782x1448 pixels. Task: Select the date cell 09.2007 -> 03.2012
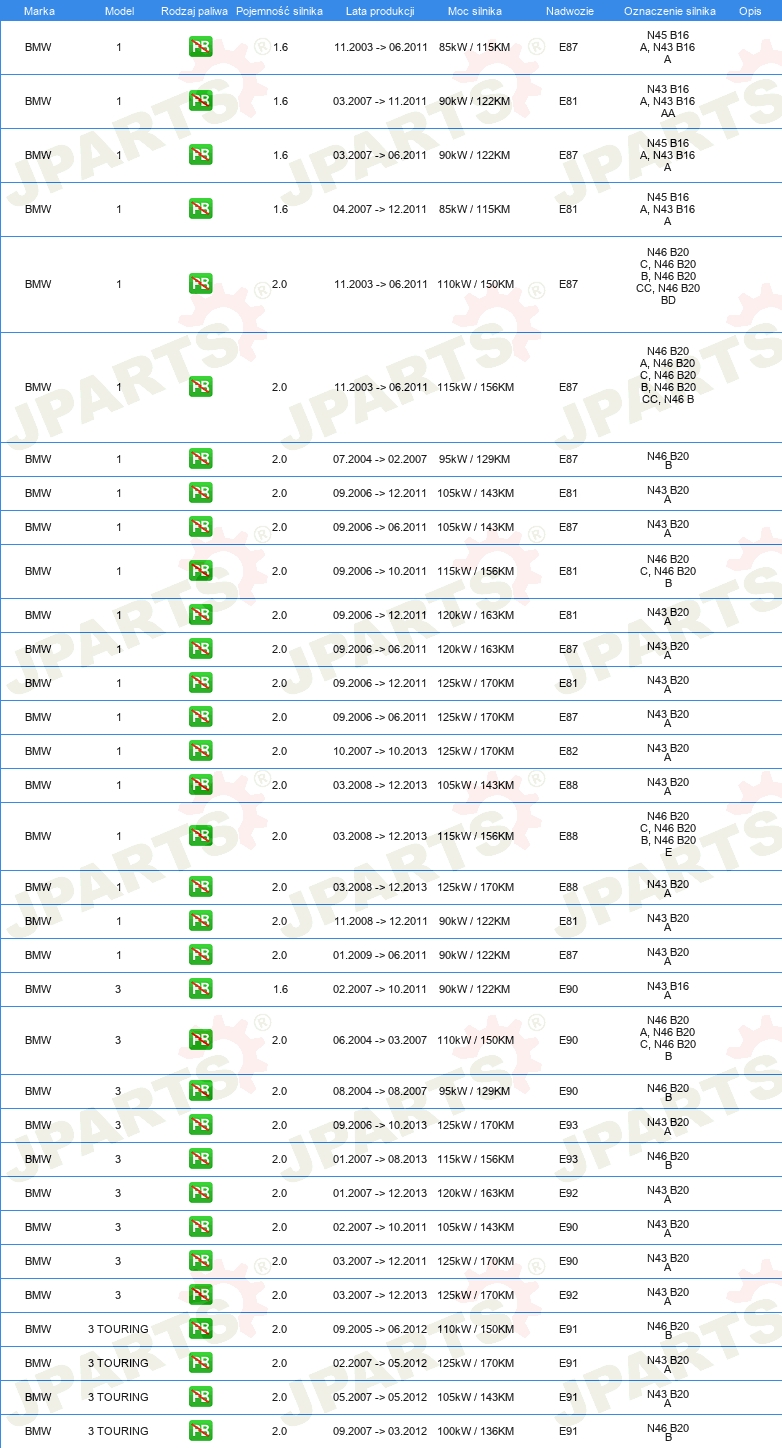[x=380, y=1431]
